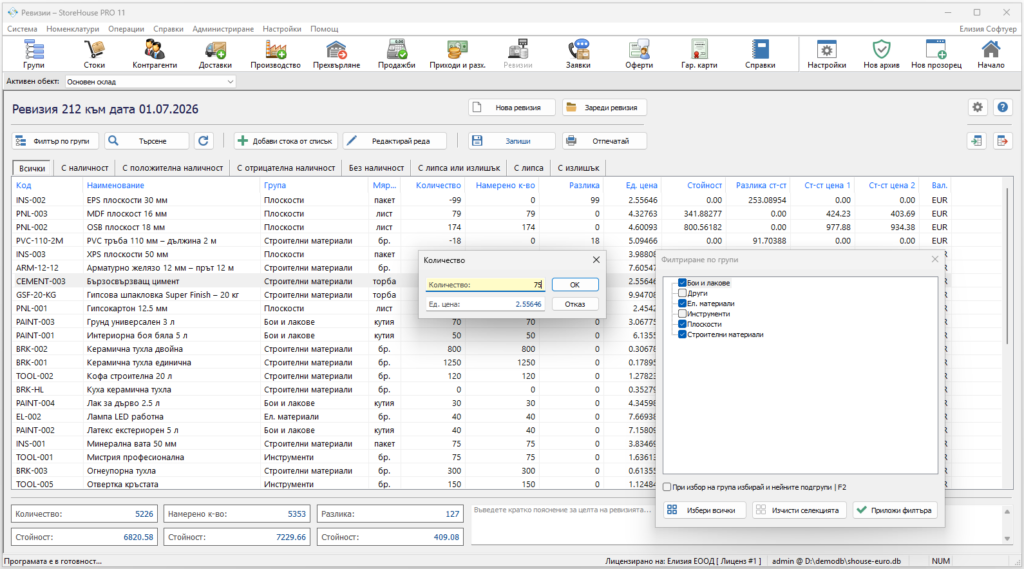Open the Групи toolbar icon
This screenshot has height=569, width=1024.
click(x=33, y=54)
